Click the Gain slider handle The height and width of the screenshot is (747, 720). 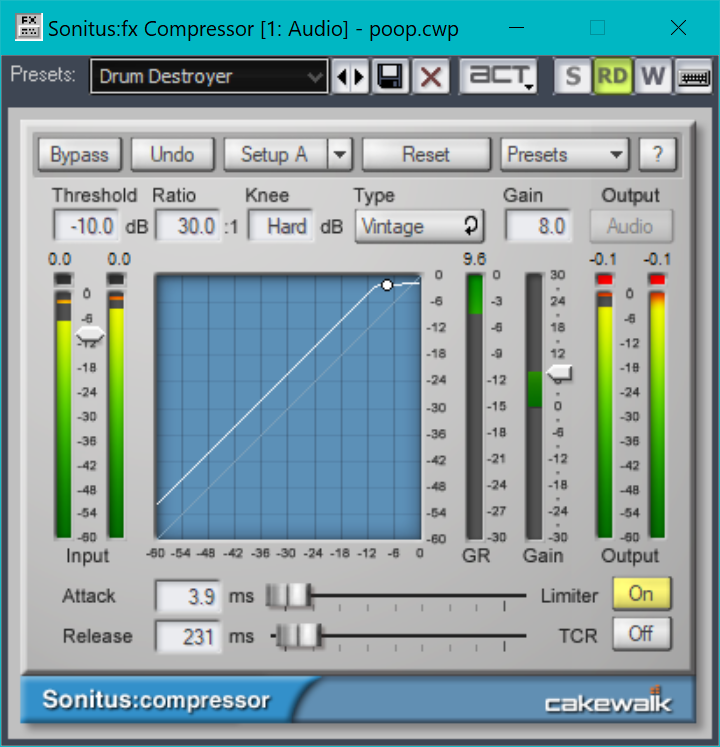559,374
